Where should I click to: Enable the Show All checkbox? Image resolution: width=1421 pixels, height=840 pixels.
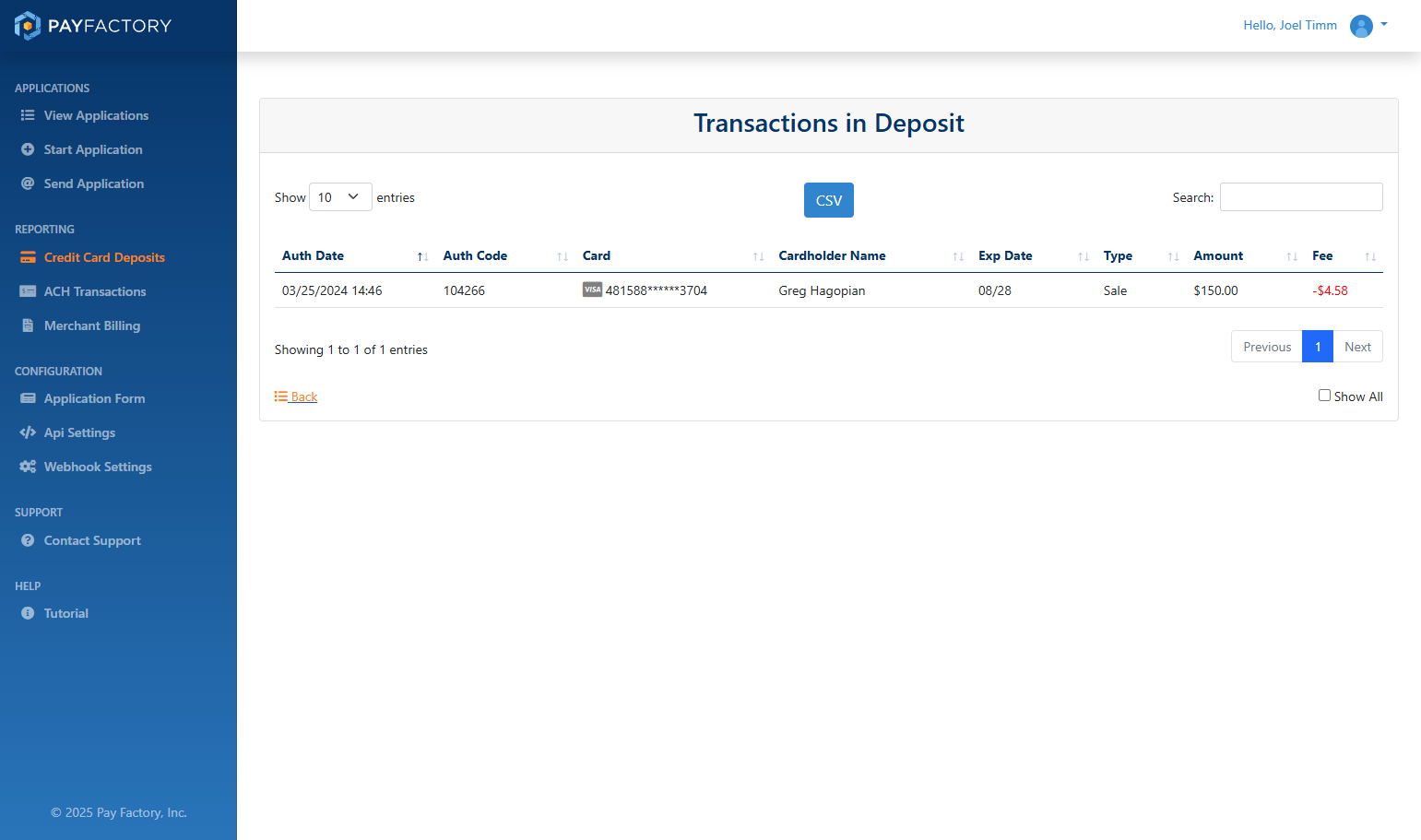(1324, 396)
